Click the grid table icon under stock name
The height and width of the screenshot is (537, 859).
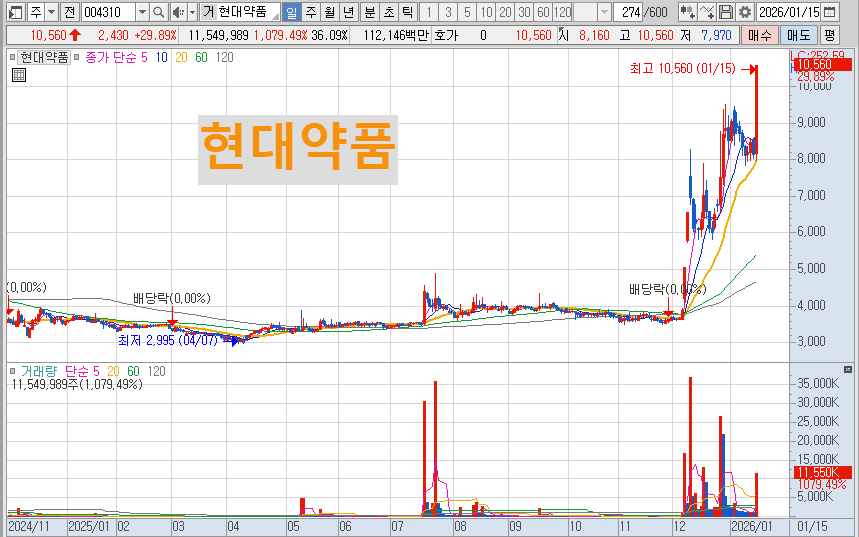tap(19, 75)
